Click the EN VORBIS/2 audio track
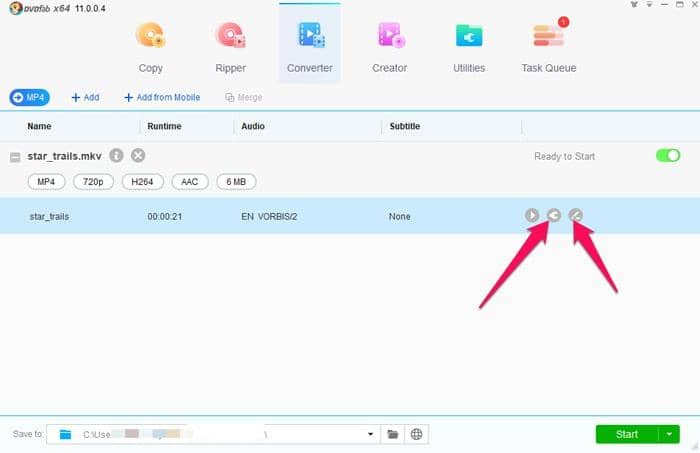The height and width of the screenshot is (453, 700). [x=269, y=216]
